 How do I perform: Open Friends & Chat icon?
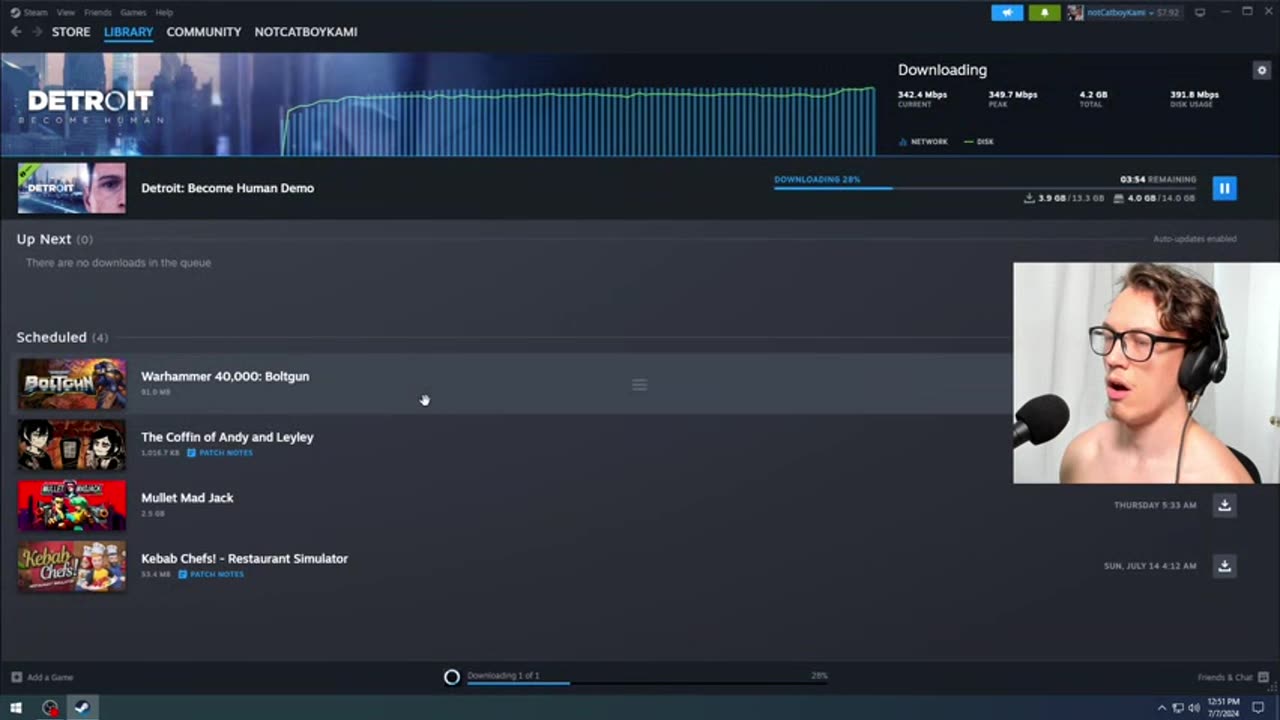point(1262,677)
